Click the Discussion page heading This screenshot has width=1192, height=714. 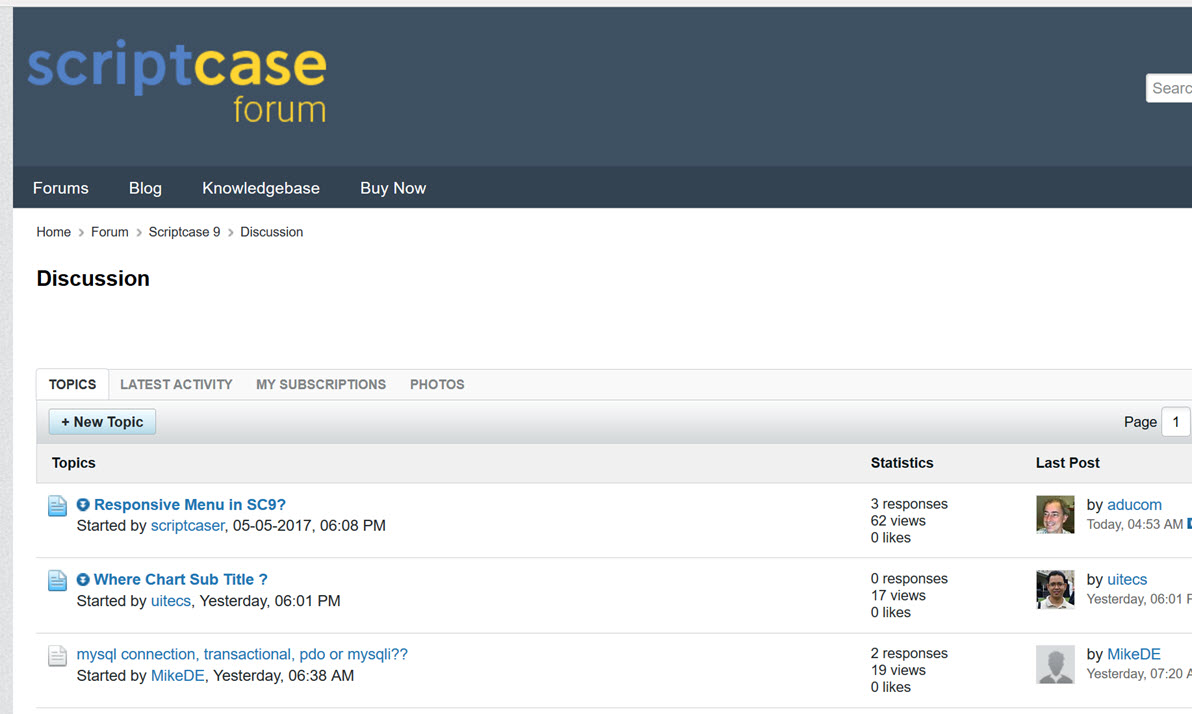pyautogui.click(x=93, y=278)
